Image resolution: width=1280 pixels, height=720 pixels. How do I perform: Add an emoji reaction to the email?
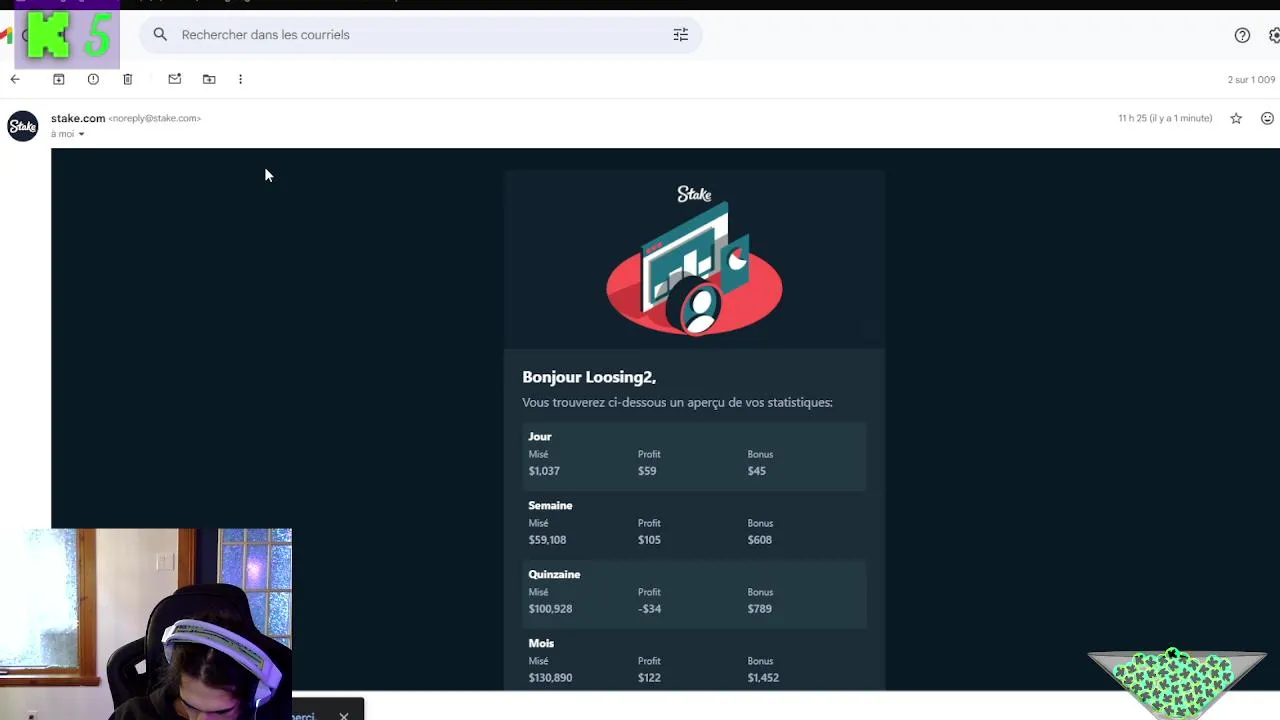(1267, 118)
